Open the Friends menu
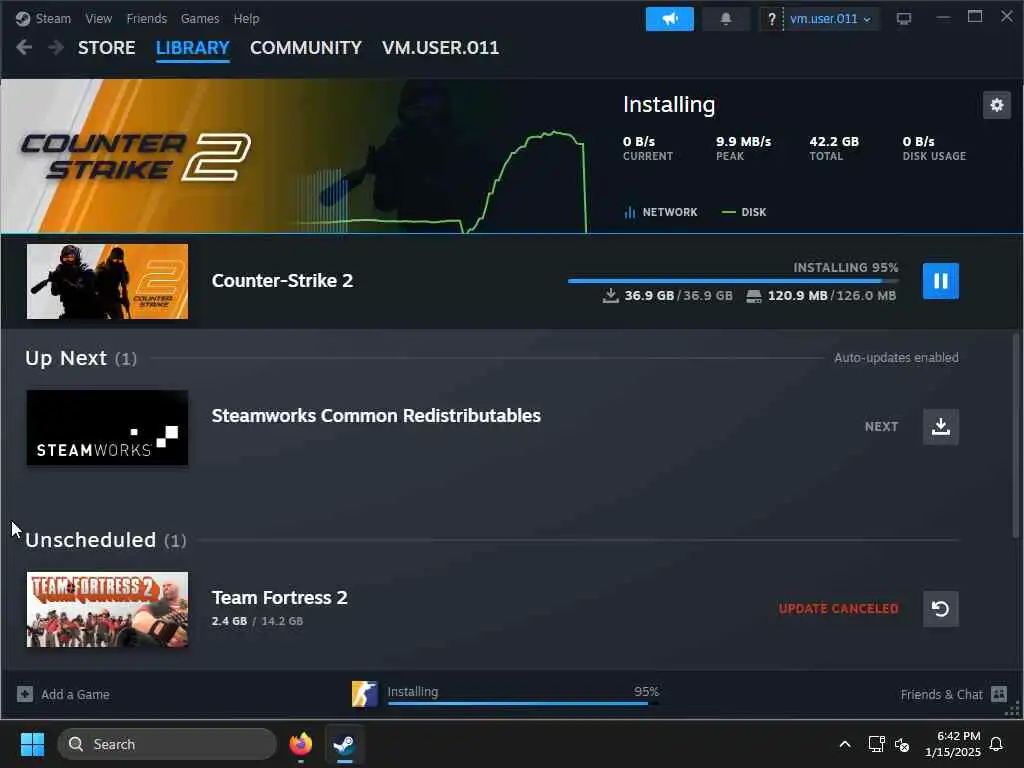This screenshot has width=1024, height=768. (146, 18)
